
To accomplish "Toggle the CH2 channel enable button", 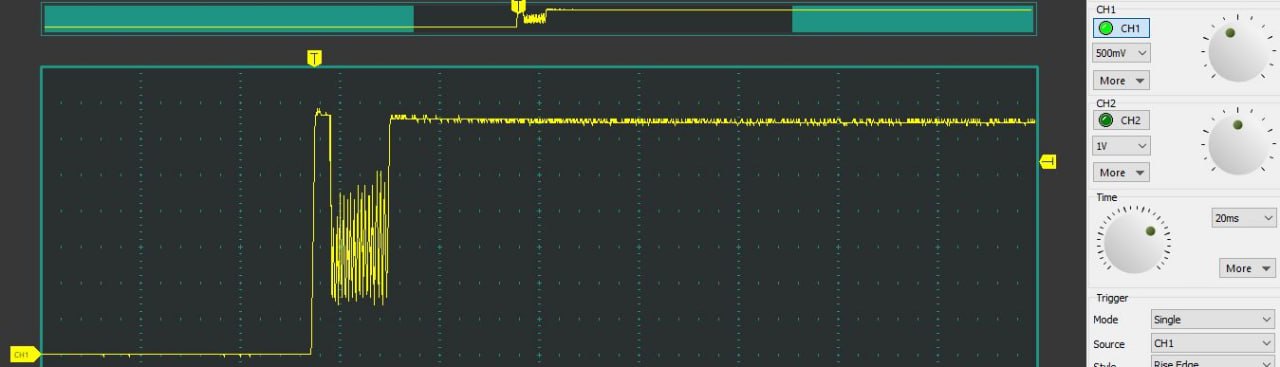I will pos(1121,120).
